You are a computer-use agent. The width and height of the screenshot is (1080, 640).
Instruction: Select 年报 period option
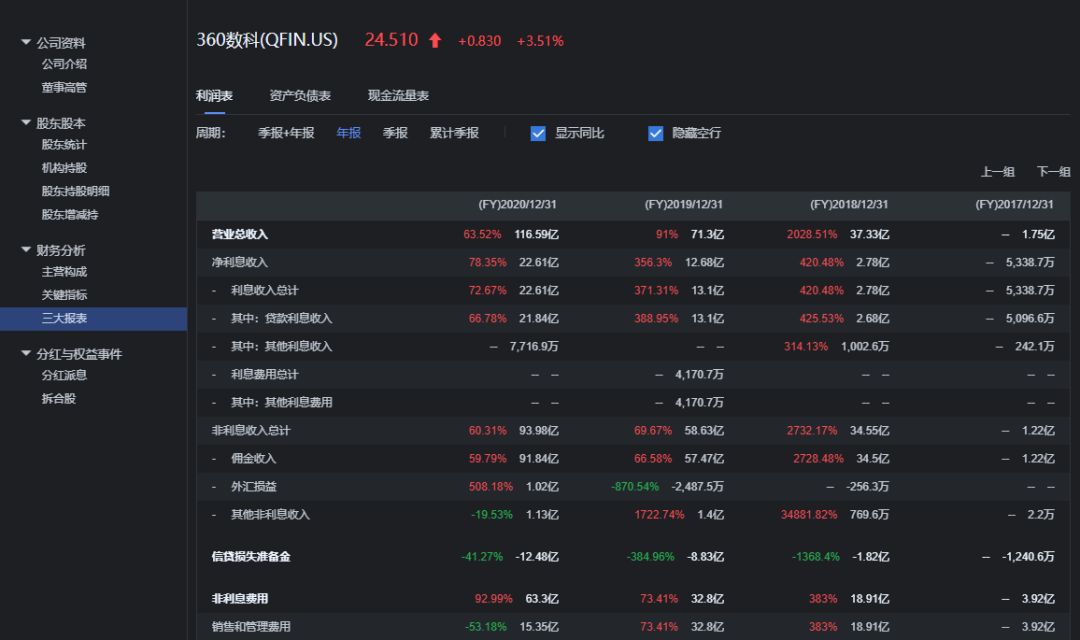point(349,133)
